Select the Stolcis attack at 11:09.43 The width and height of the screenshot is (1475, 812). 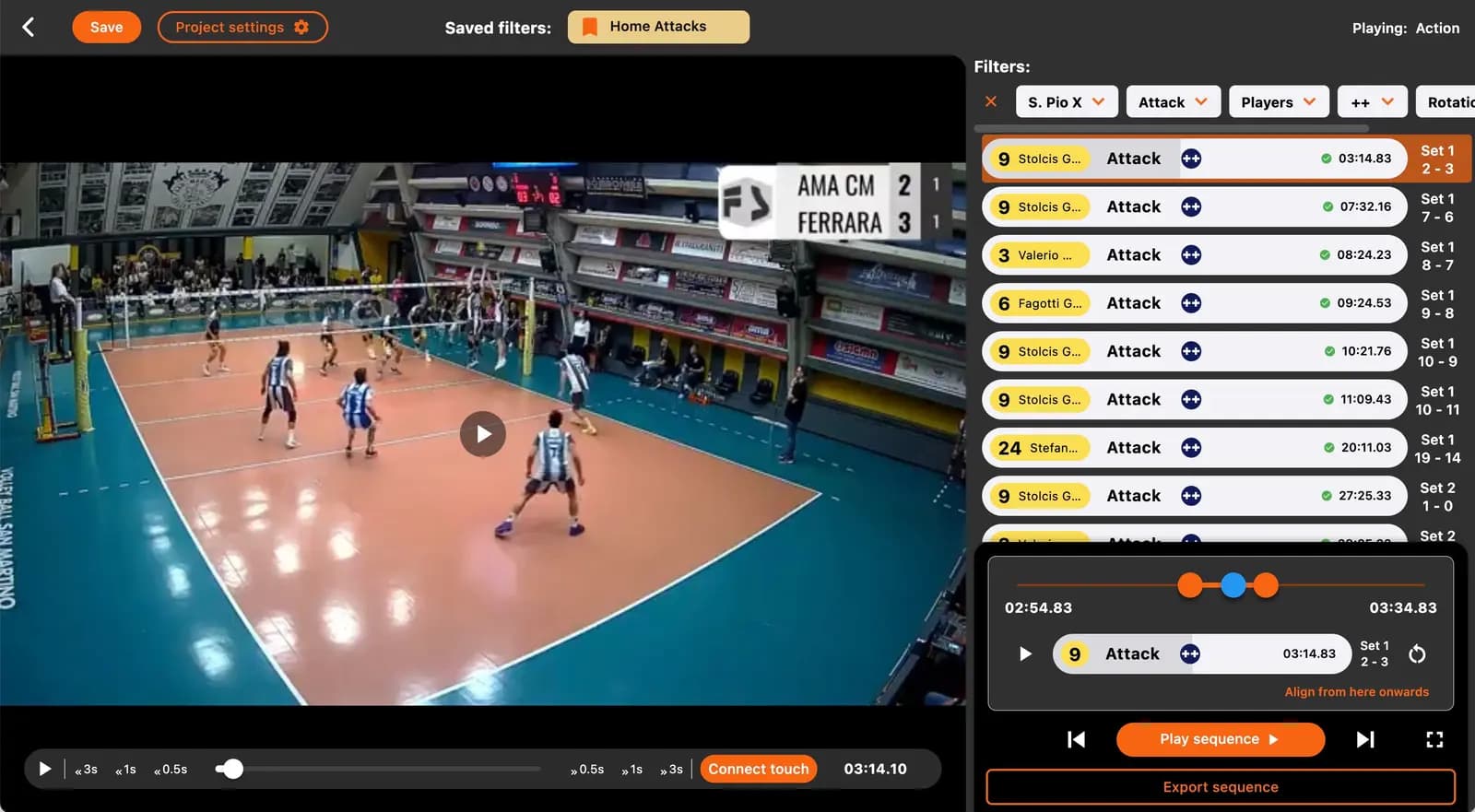click(1194, 399)
